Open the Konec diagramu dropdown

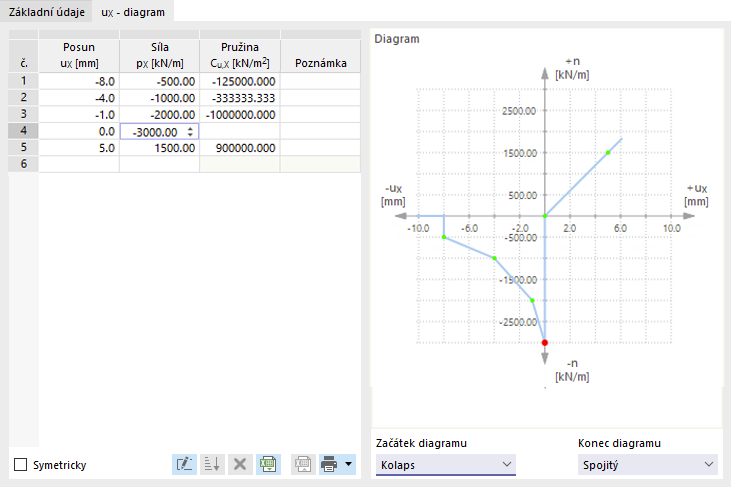(x=648, y=465)
